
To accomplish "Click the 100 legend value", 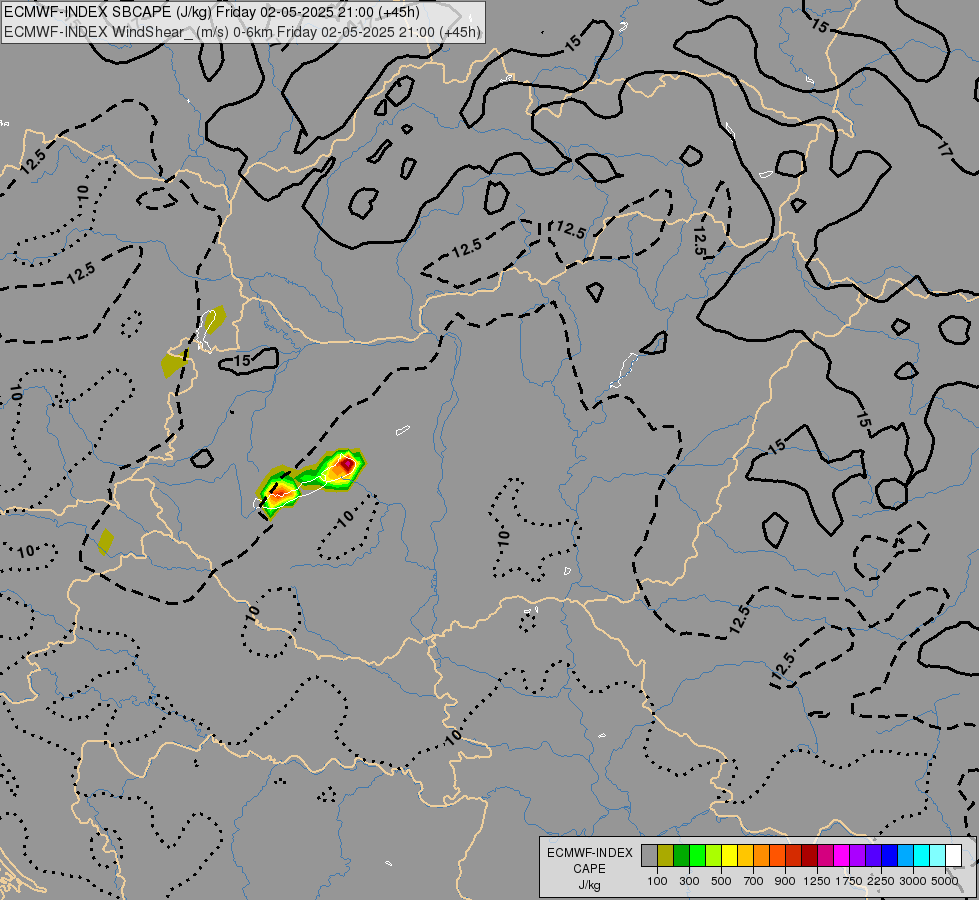I will 657,881.
